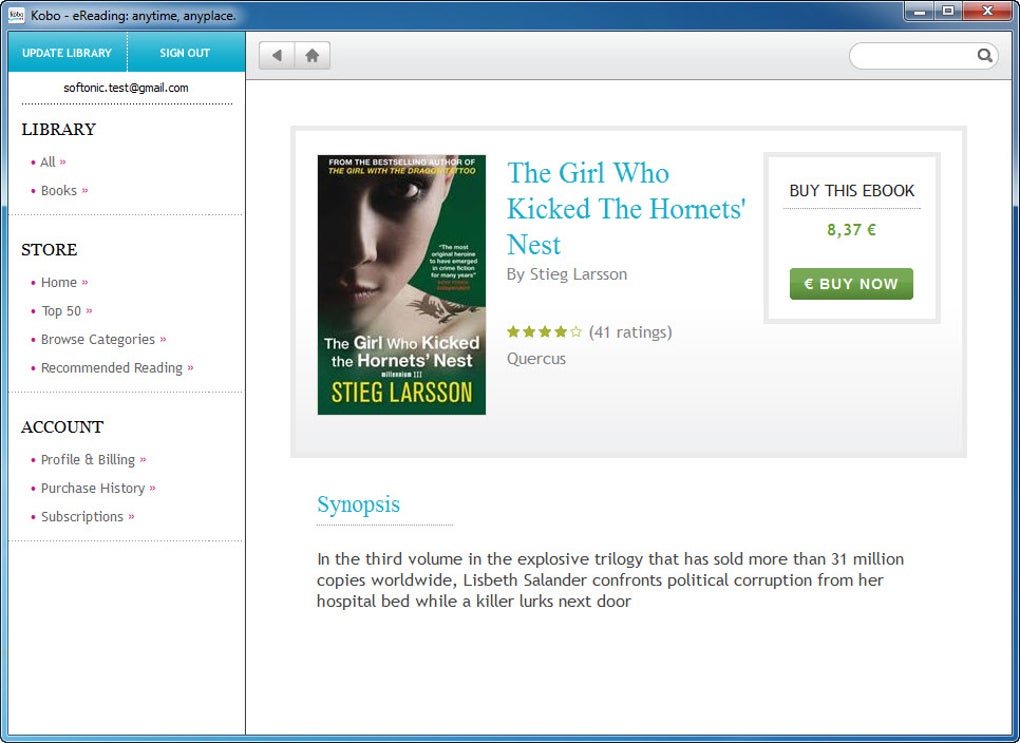Screen dimensions: 1020x743
Task: Click author name By Stieg Larsson
Action: coord(567,275)
